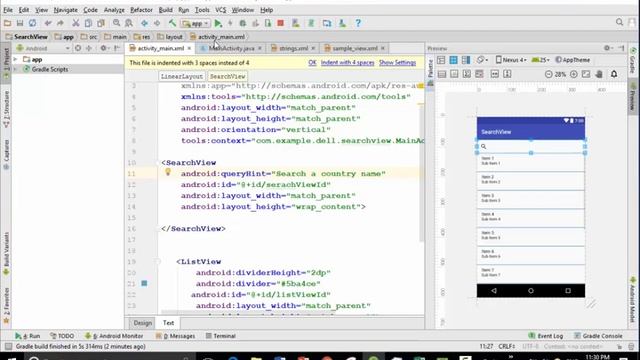Screen dimensions: 640x360
Task: Click OK link in indent notification
Action: point(312,62)
